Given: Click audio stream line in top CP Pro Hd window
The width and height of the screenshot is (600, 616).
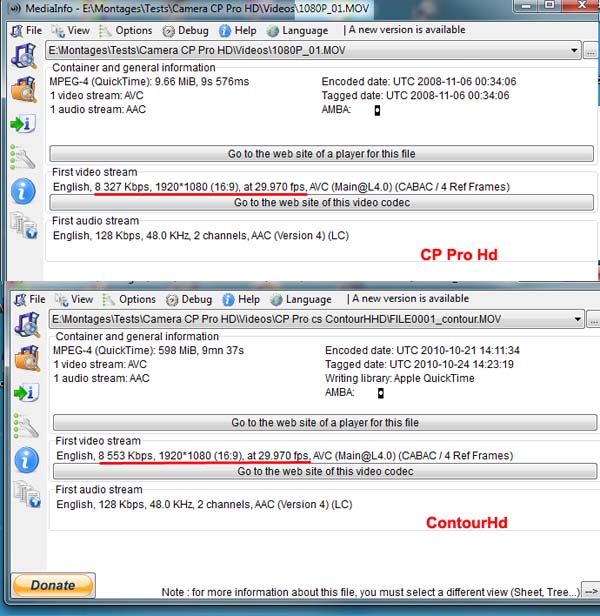Looking at the screenshot, I should pos(201,236).
